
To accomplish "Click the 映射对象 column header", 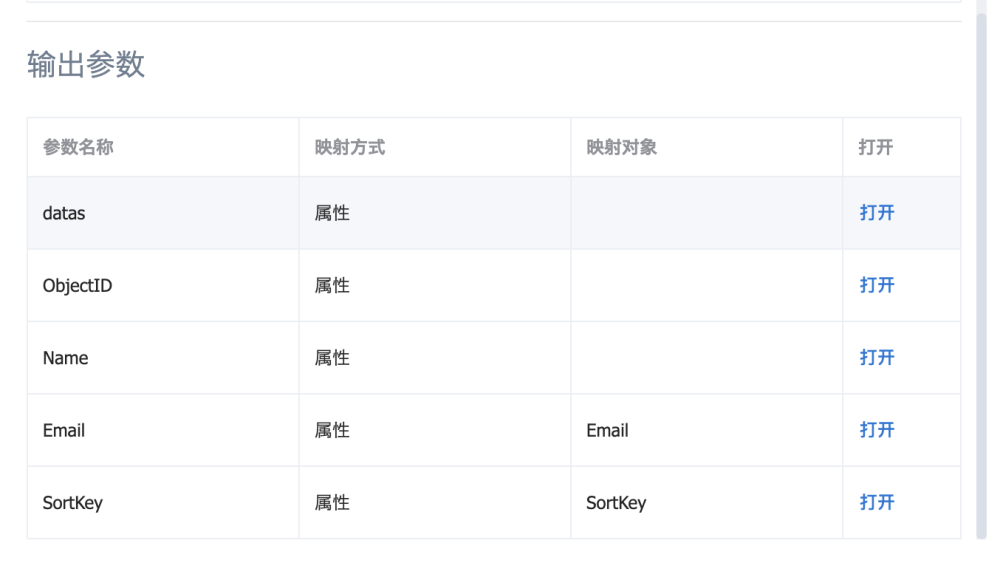I will [621, 148].
